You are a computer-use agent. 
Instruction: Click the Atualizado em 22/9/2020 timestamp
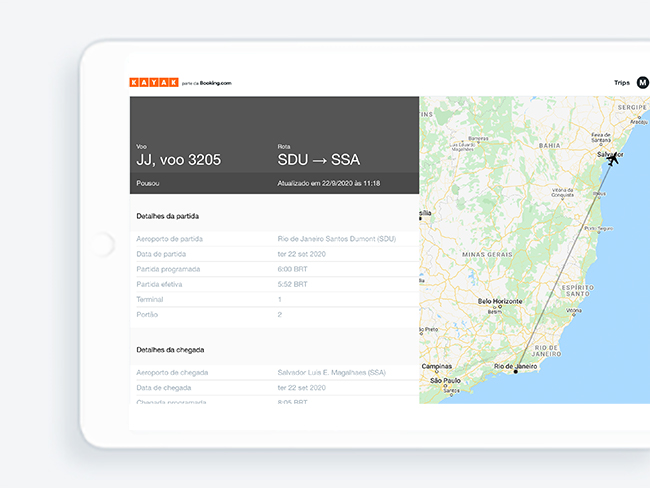[328, 184]
